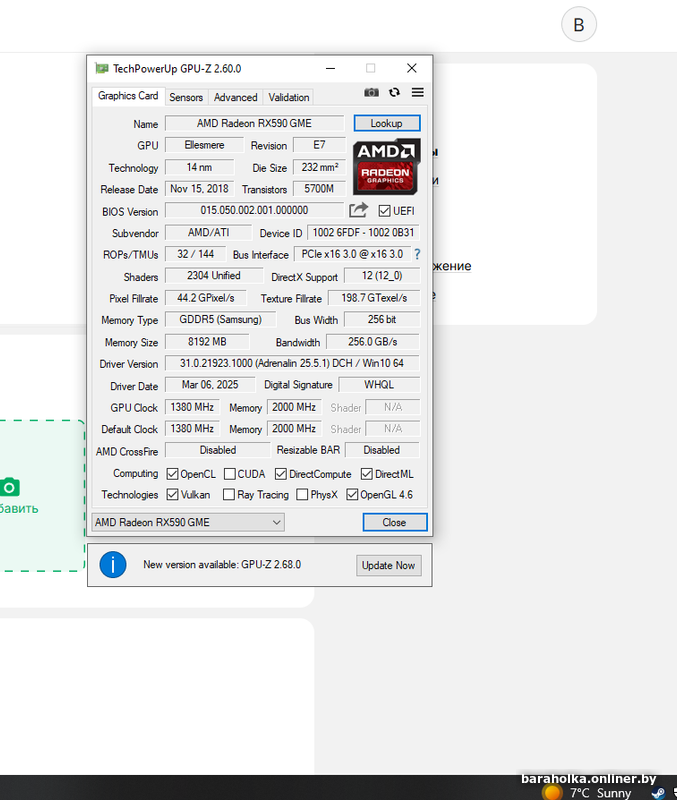The width and height of the screenshot is (677, 800).
Task: Switch to the Sensors tab
Action: click(186, 97)
